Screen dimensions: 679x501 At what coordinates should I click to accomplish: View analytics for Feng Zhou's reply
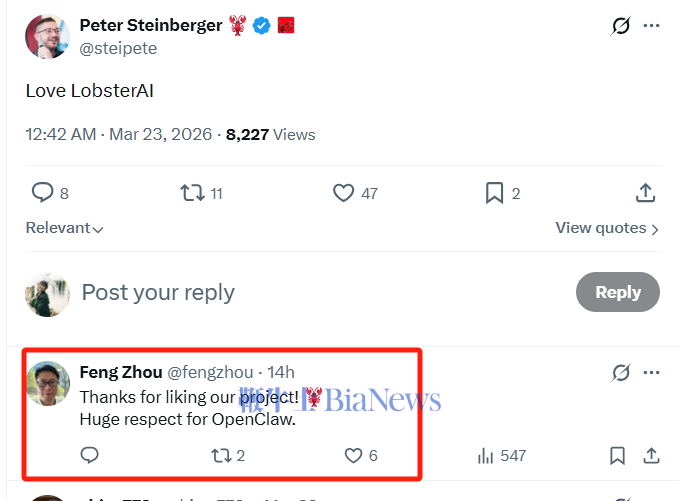click(487, 456)
